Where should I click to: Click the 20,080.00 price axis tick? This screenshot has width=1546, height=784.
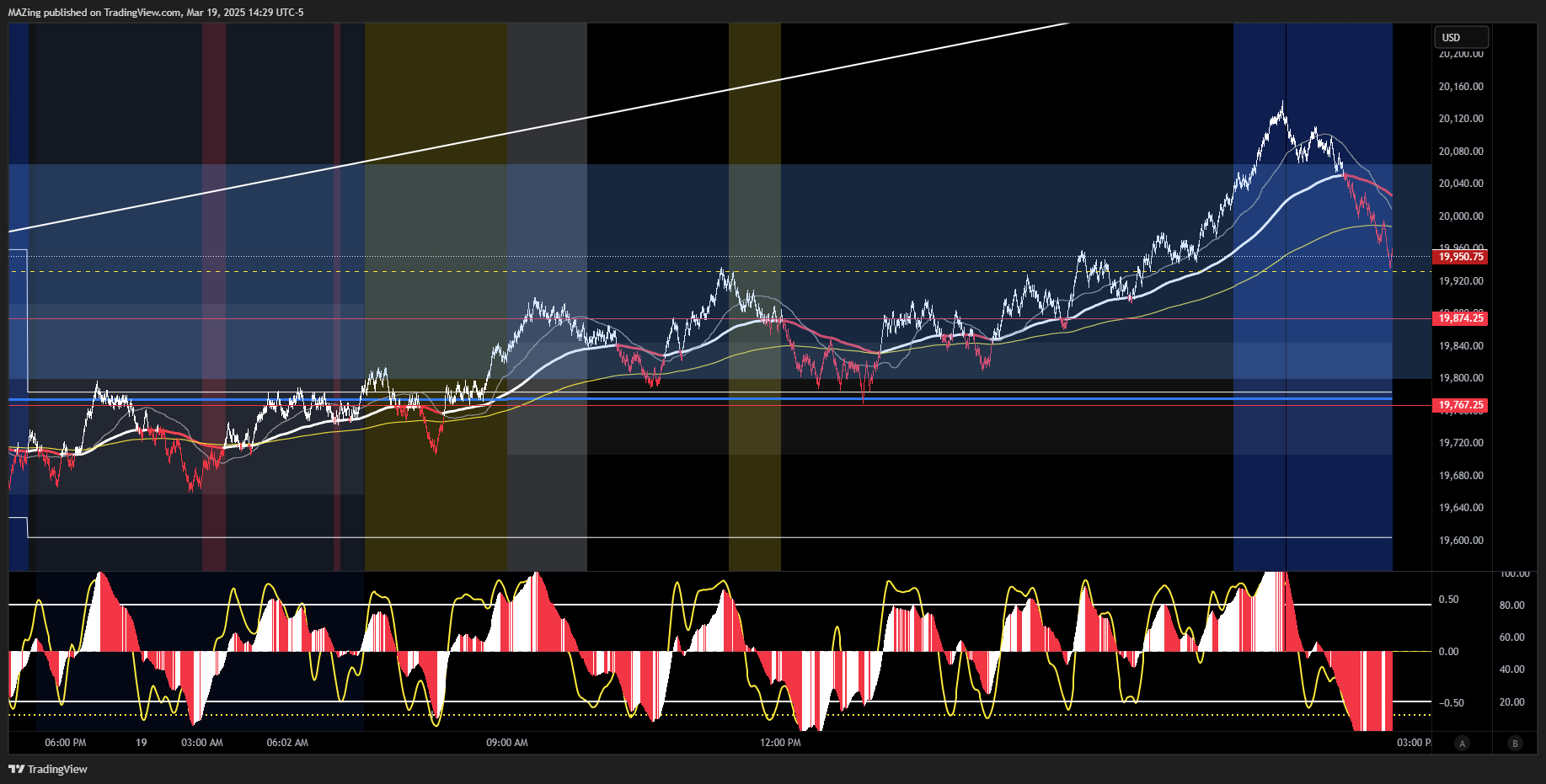[x=1461, y=152]
